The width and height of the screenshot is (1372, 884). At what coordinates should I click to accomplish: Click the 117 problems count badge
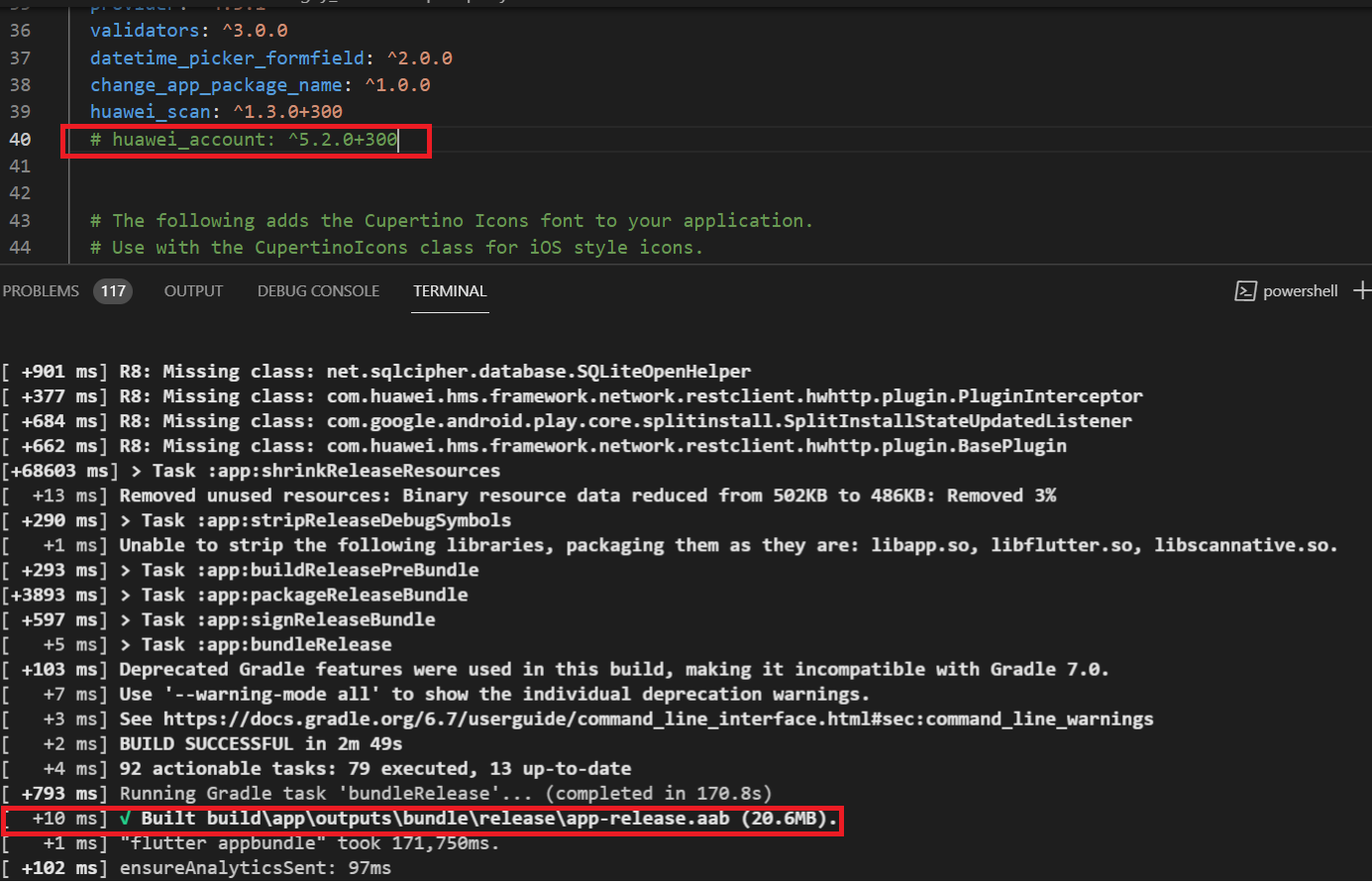(x=113, y=290)
